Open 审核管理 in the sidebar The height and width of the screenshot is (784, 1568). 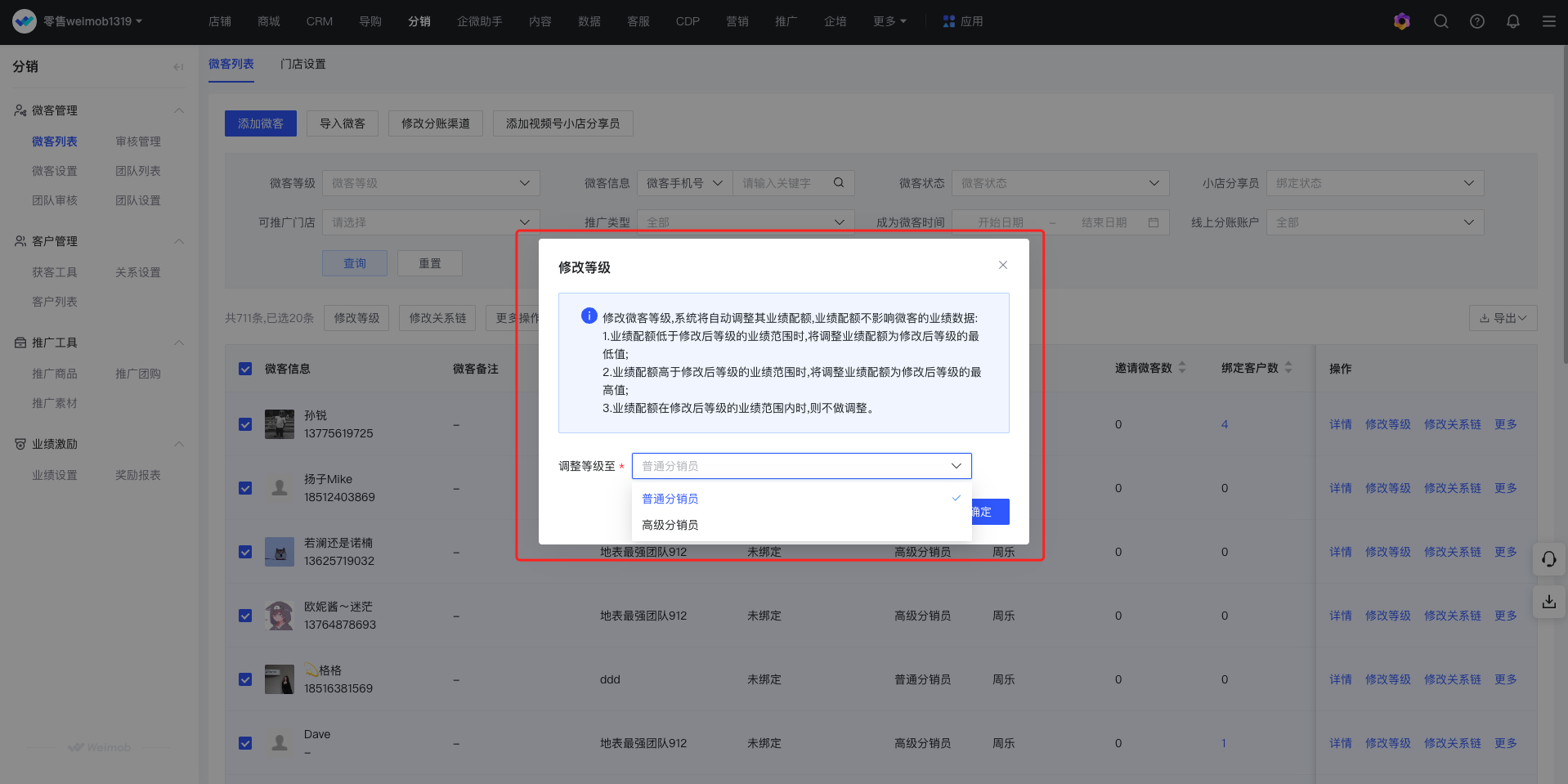[x=138, y=141]
